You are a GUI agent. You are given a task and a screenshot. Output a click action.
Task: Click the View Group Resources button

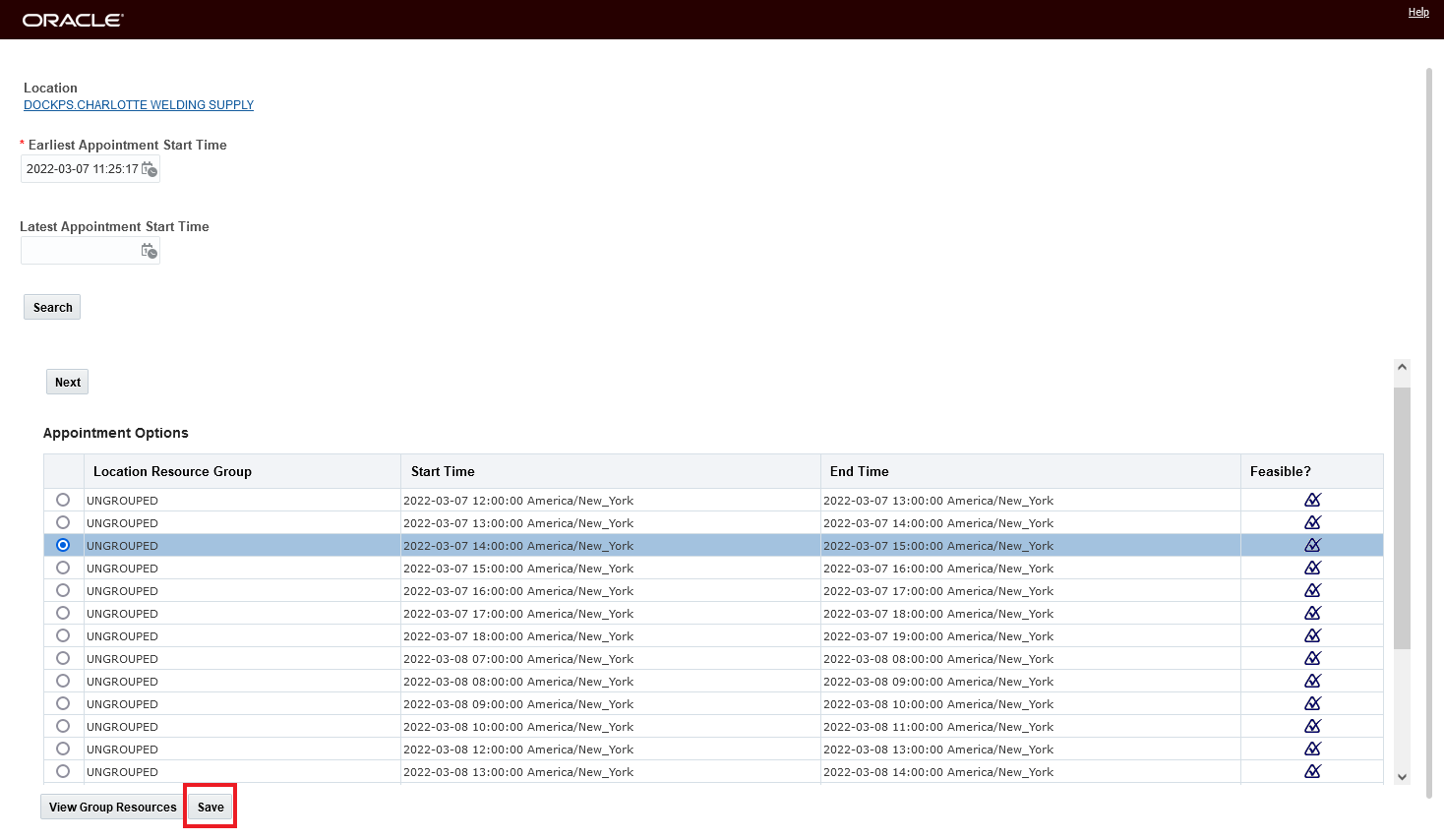click(112, 807)
